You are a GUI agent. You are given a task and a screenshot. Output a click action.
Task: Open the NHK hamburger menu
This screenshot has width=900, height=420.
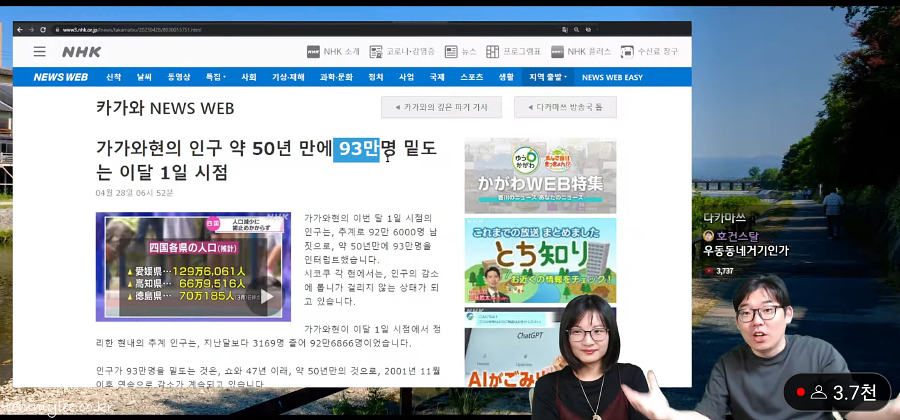(x=40, y=52)
